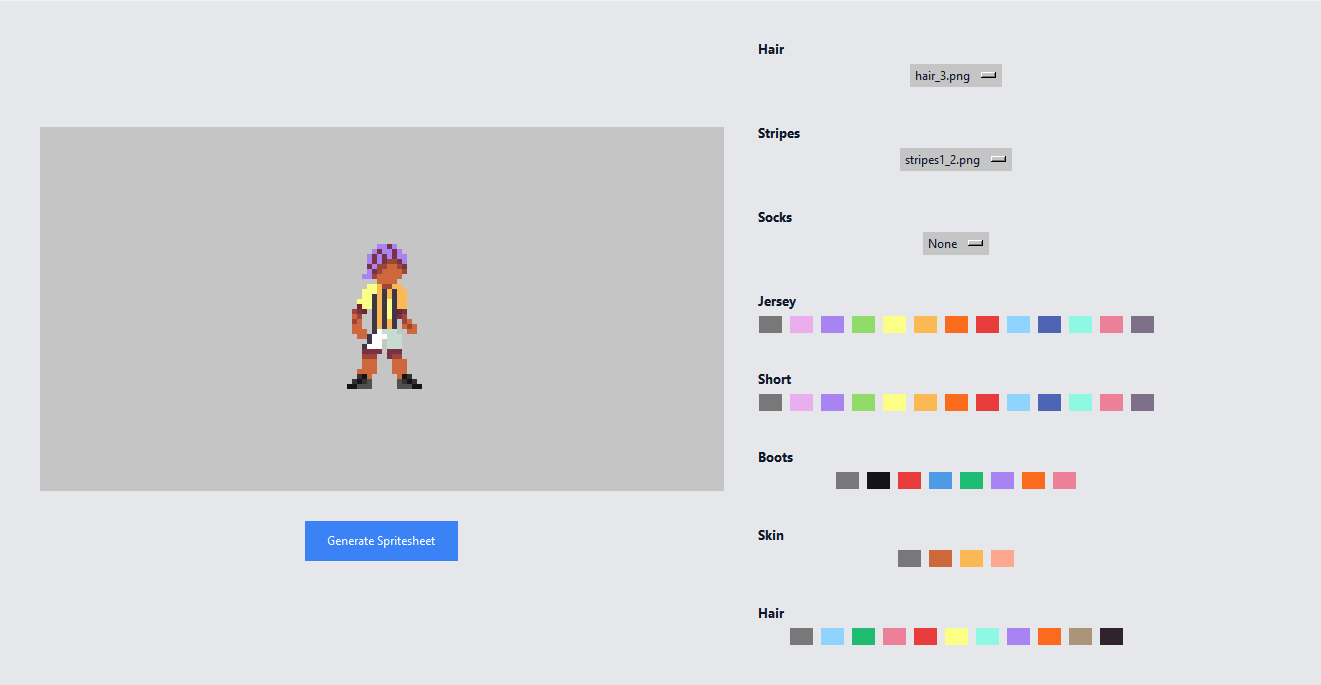Pick the purple Jersey swatch
1321x685 pixels.
832,325
